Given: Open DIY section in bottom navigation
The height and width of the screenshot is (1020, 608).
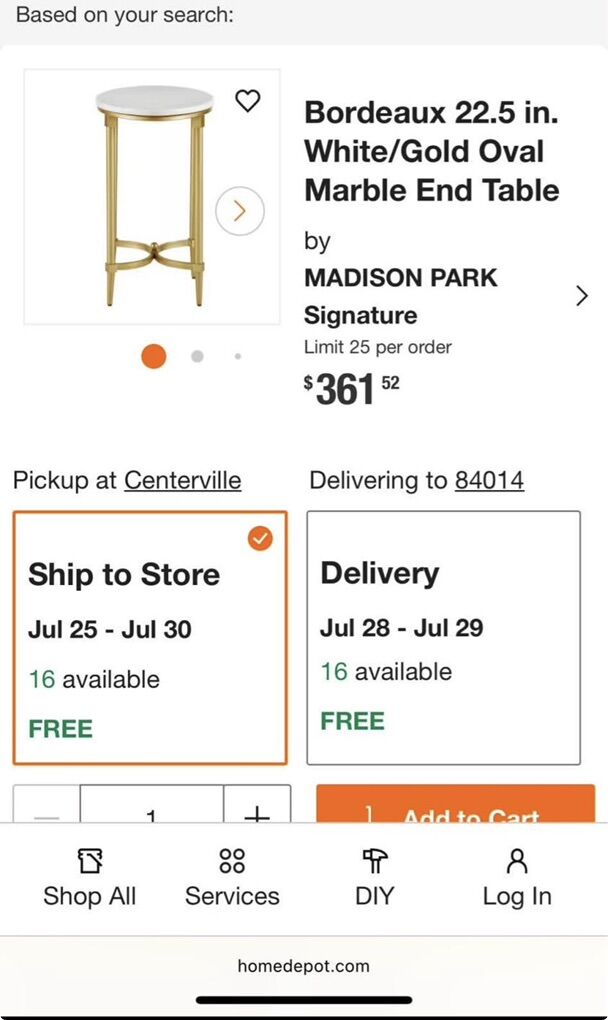Looking at the screenshot, I should (375, 877).
